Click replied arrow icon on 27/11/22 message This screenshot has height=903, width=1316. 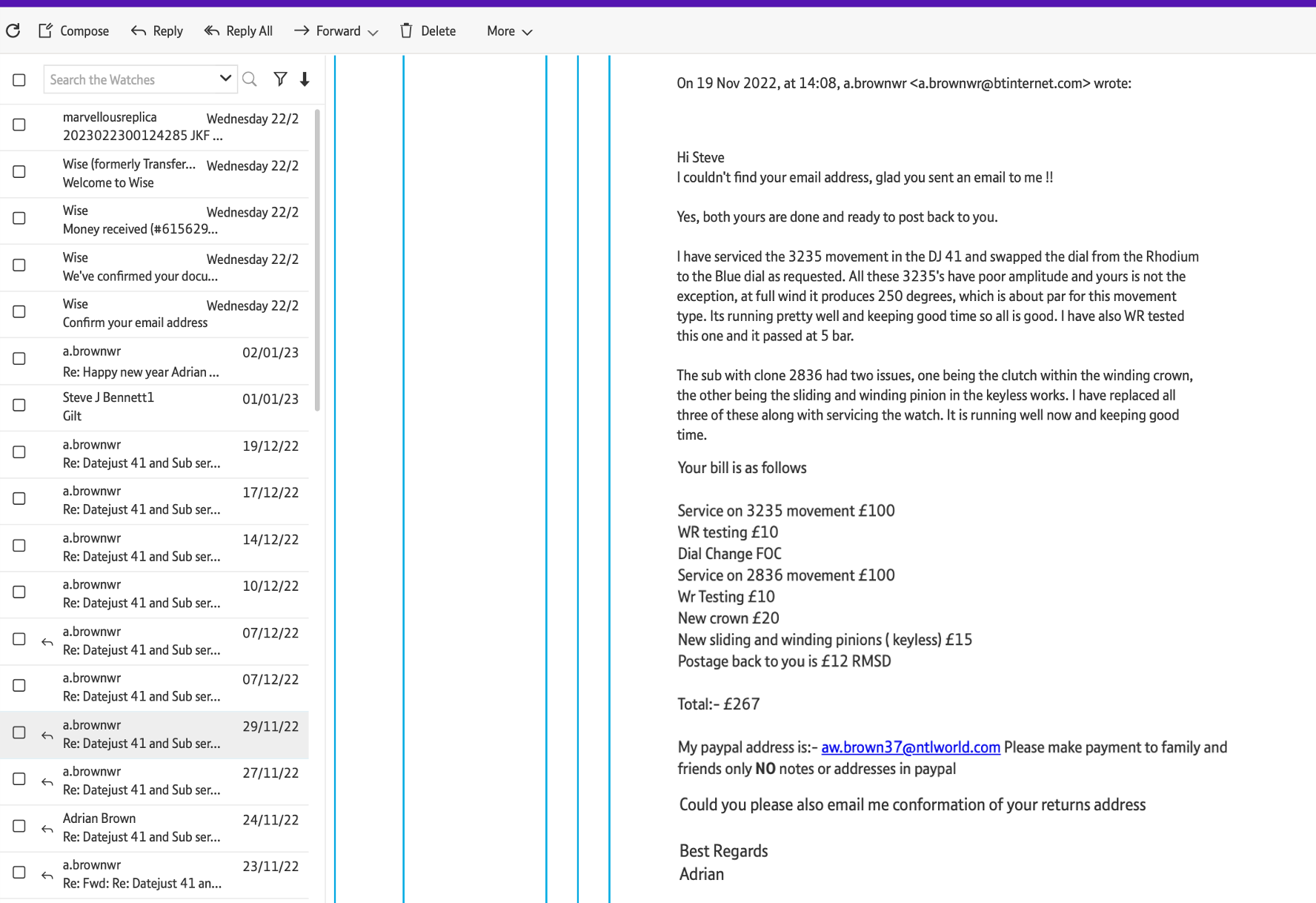point(47,782)
